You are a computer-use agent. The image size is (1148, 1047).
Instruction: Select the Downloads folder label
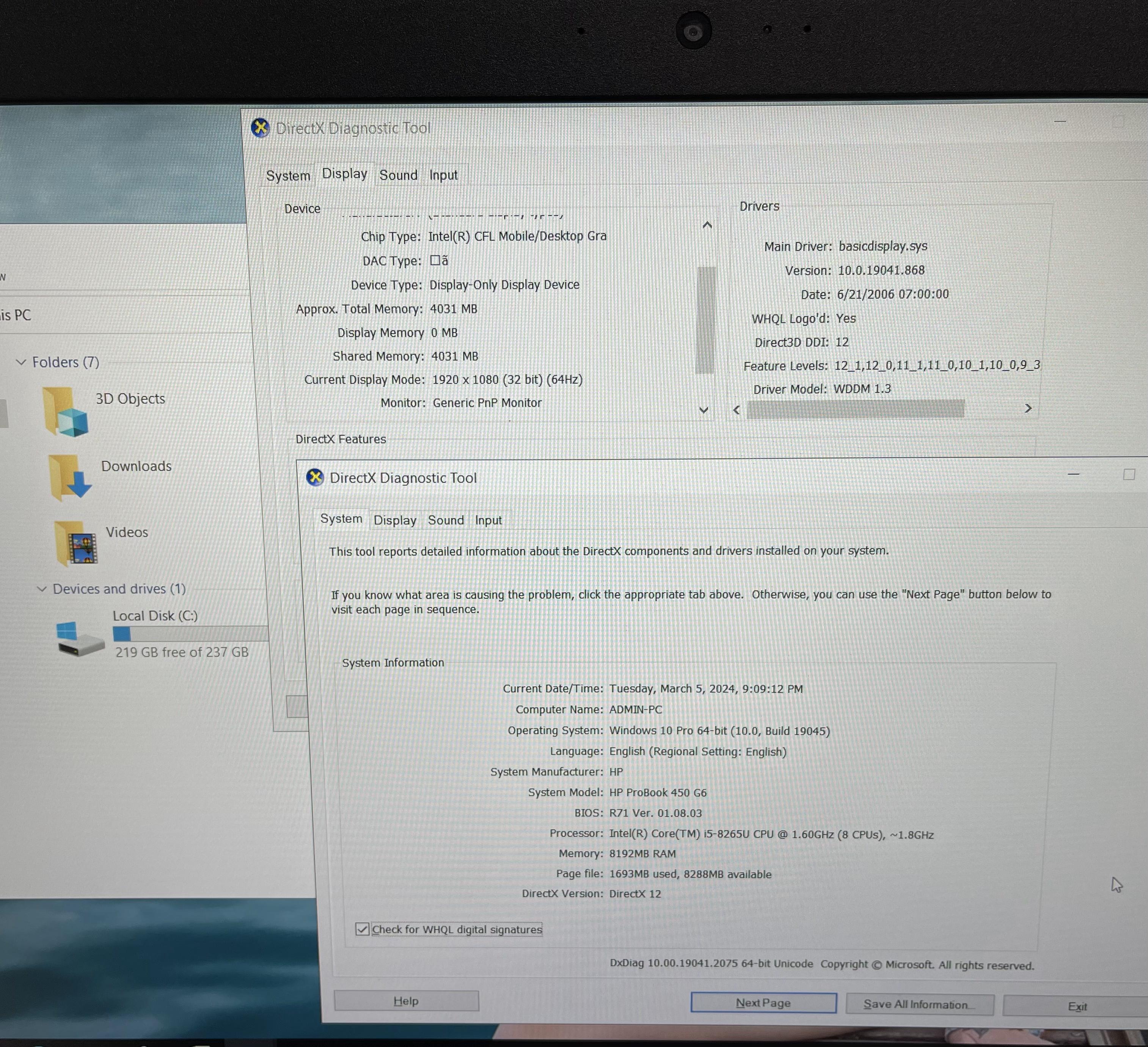[136, 466]
